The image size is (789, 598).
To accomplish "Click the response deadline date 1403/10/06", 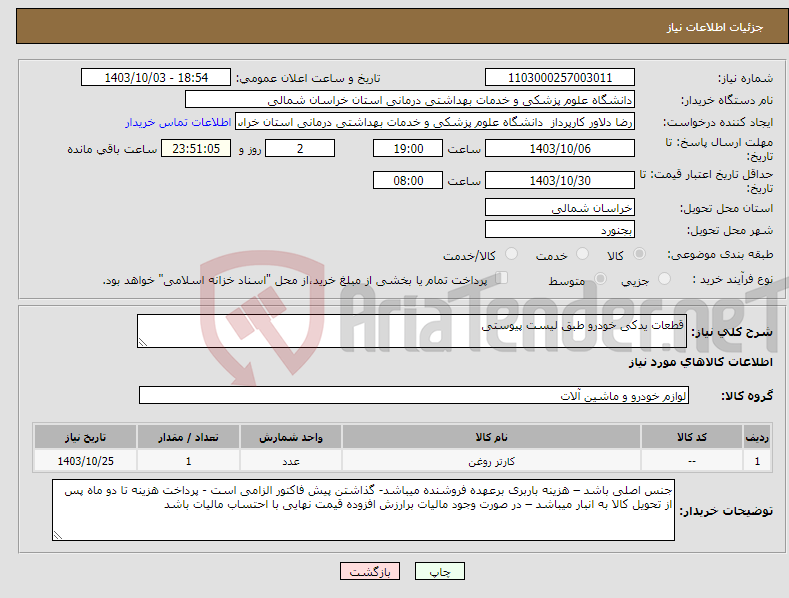I will click(560, 148).
